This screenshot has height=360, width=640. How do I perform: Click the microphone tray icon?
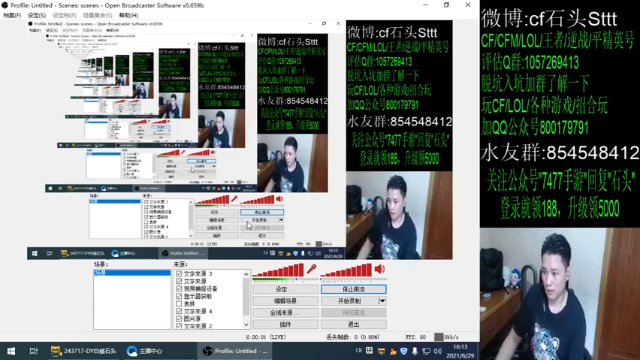[415, 351]
